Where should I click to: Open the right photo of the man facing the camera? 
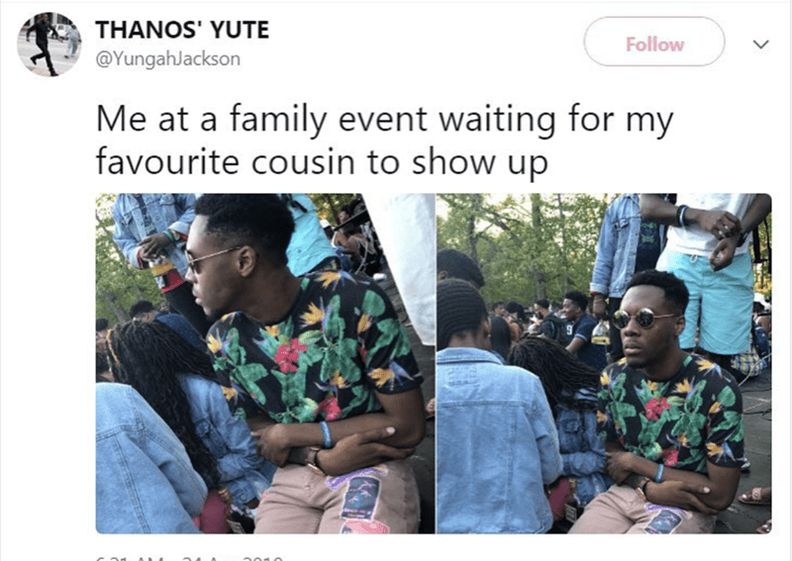(x=604, y=363)
